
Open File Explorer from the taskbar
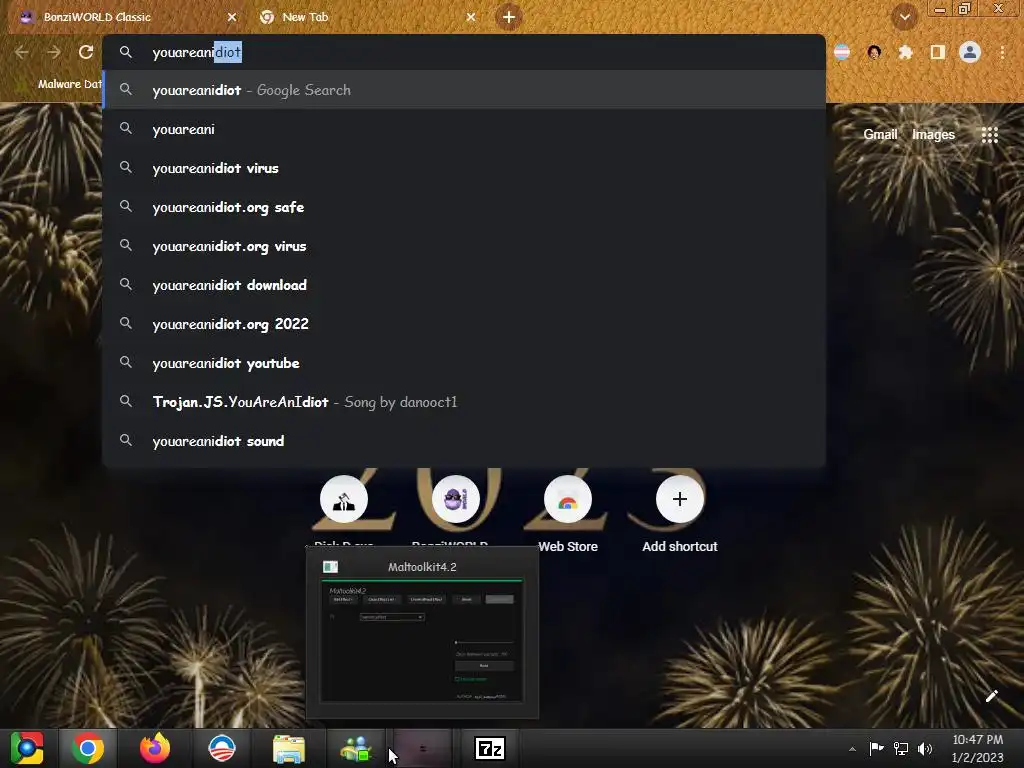[x=289, y=748]
